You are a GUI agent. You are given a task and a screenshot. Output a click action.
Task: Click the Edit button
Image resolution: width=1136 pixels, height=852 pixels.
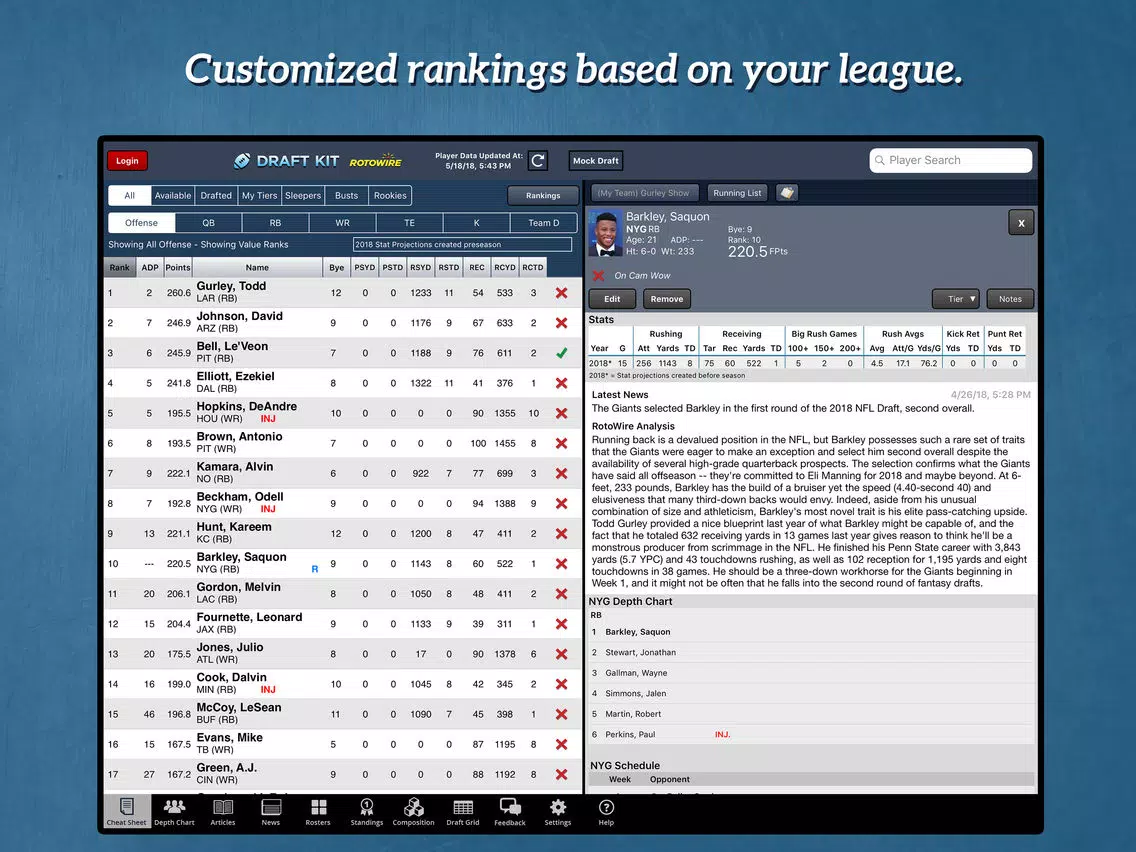pos(612,298)
